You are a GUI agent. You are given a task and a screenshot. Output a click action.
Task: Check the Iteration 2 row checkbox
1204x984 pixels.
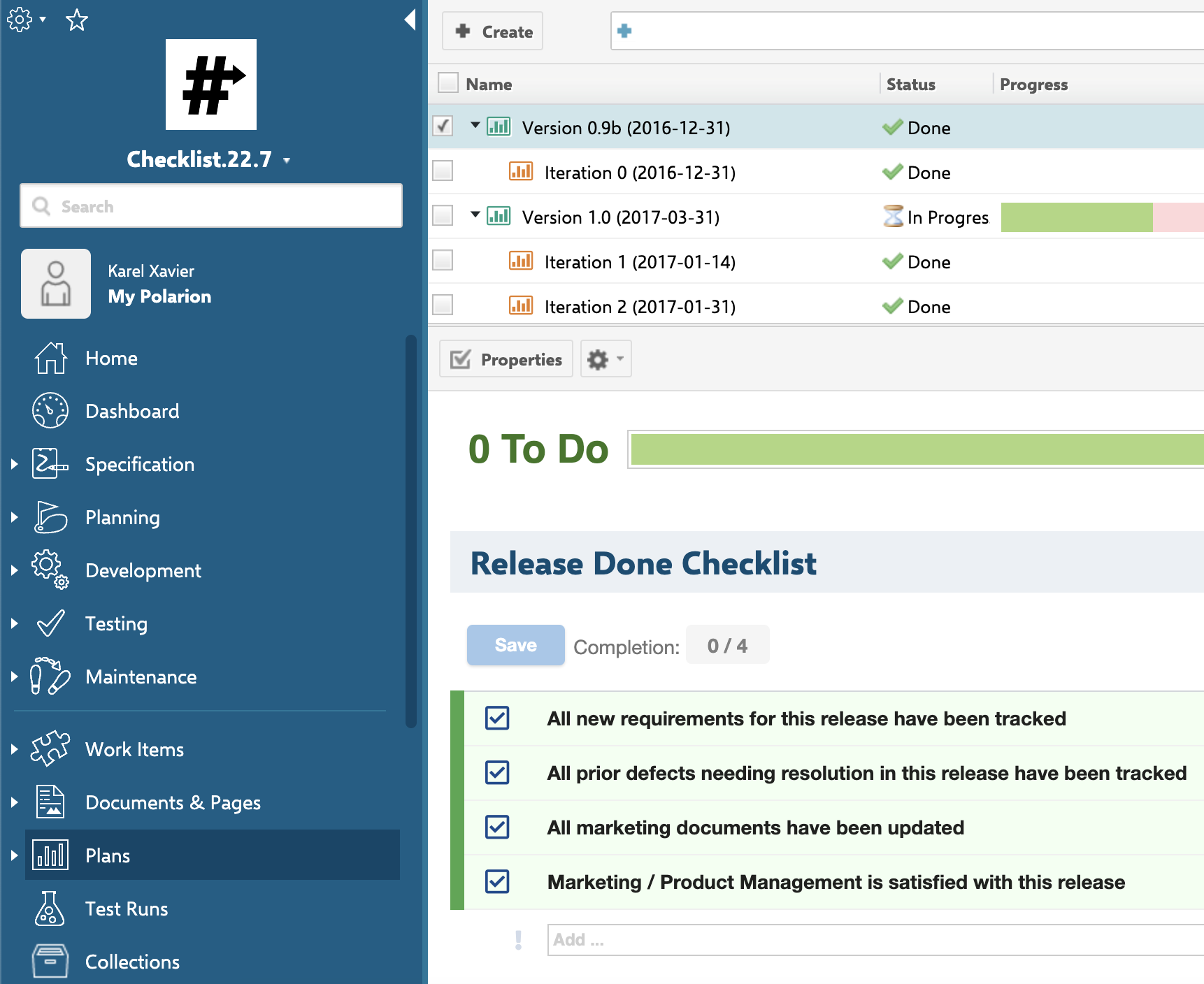[x=443, y=305]
